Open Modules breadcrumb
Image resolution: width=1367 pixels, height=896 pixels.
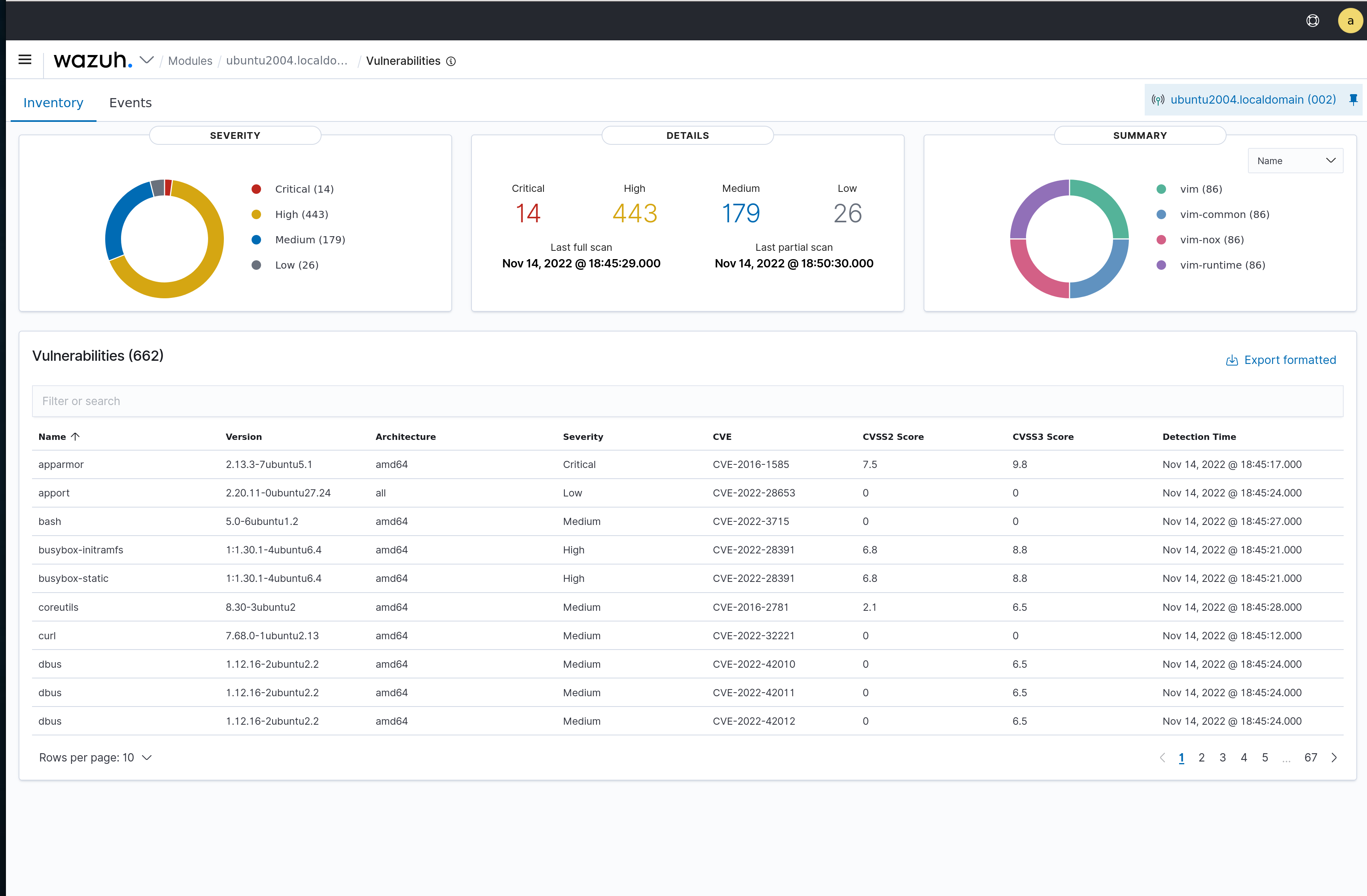(x=190, y=61)
